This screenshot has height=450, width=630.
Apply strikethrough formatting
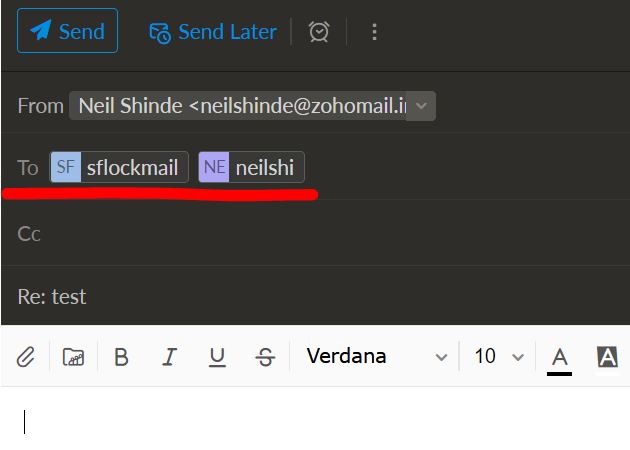(265, 357)
